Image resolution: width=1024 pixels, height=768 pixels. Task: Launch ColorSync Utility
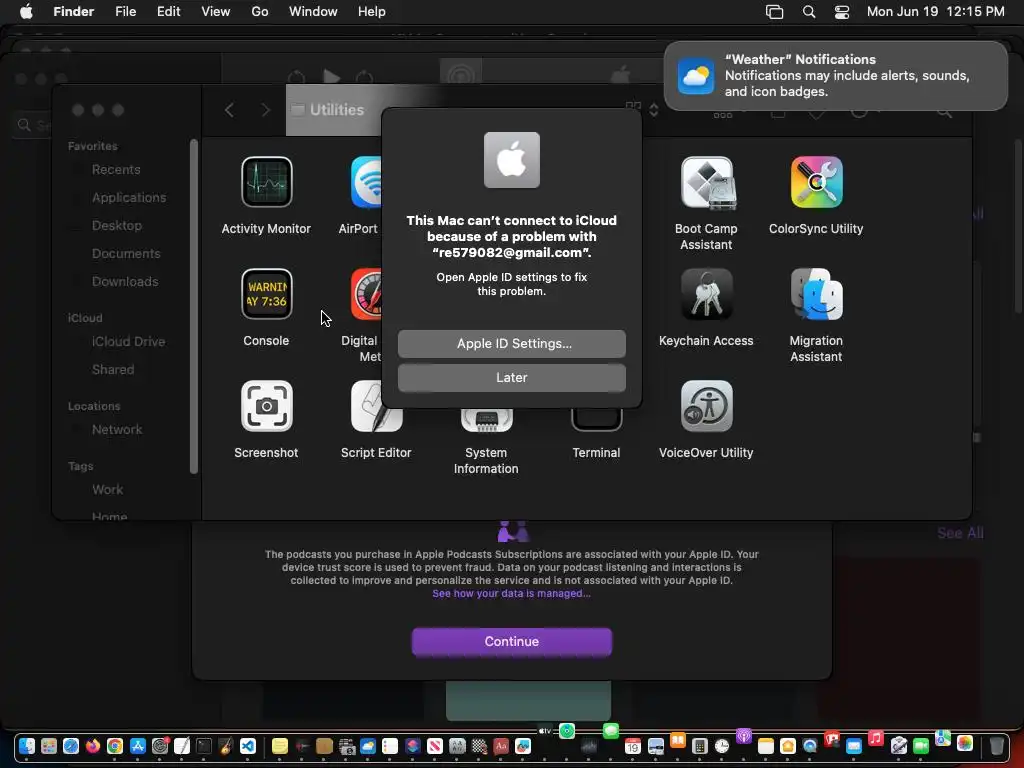pos(816,182)
